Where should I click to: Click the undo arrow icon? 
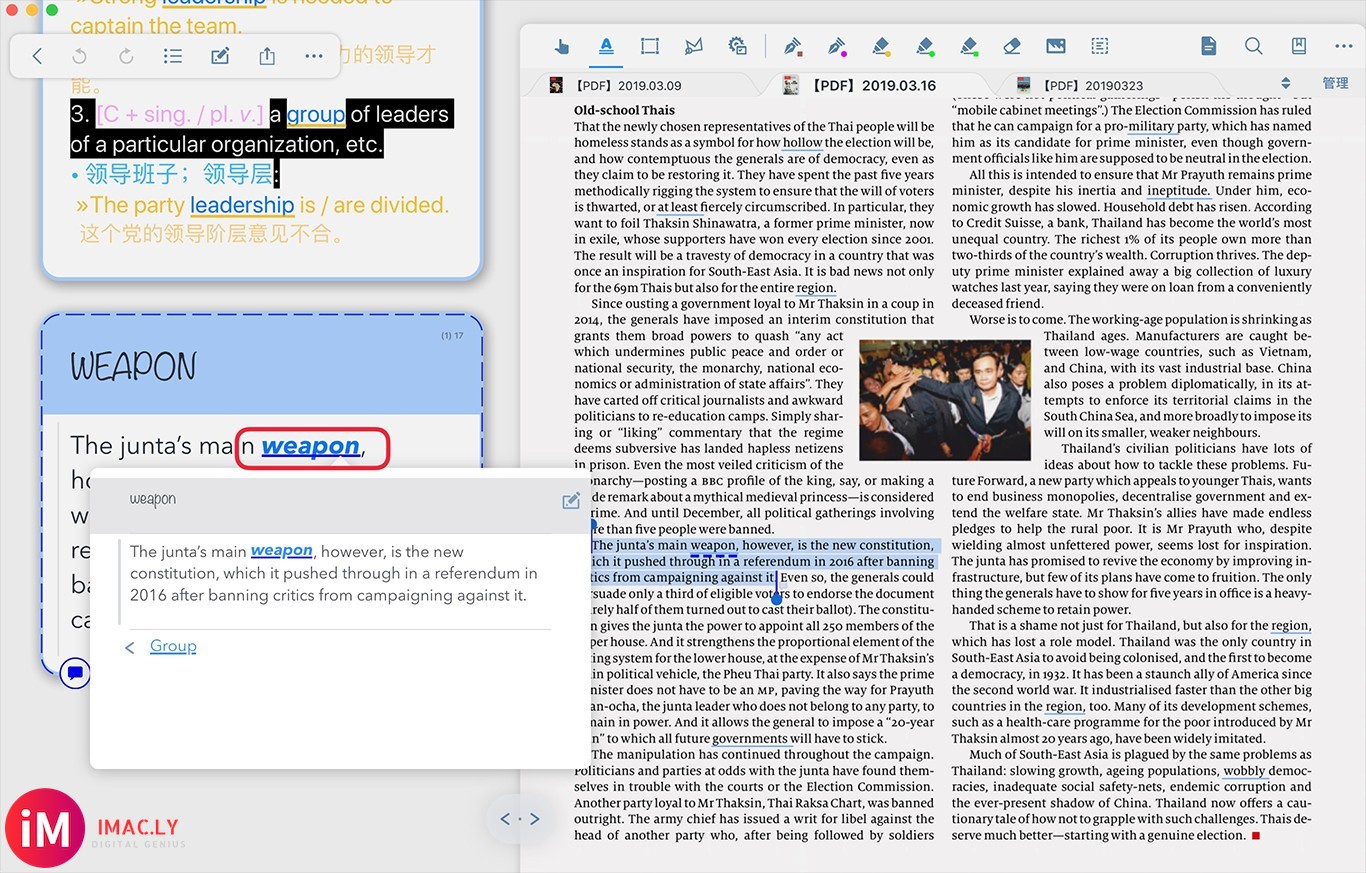pyautogui.click(x=80, y=56)
